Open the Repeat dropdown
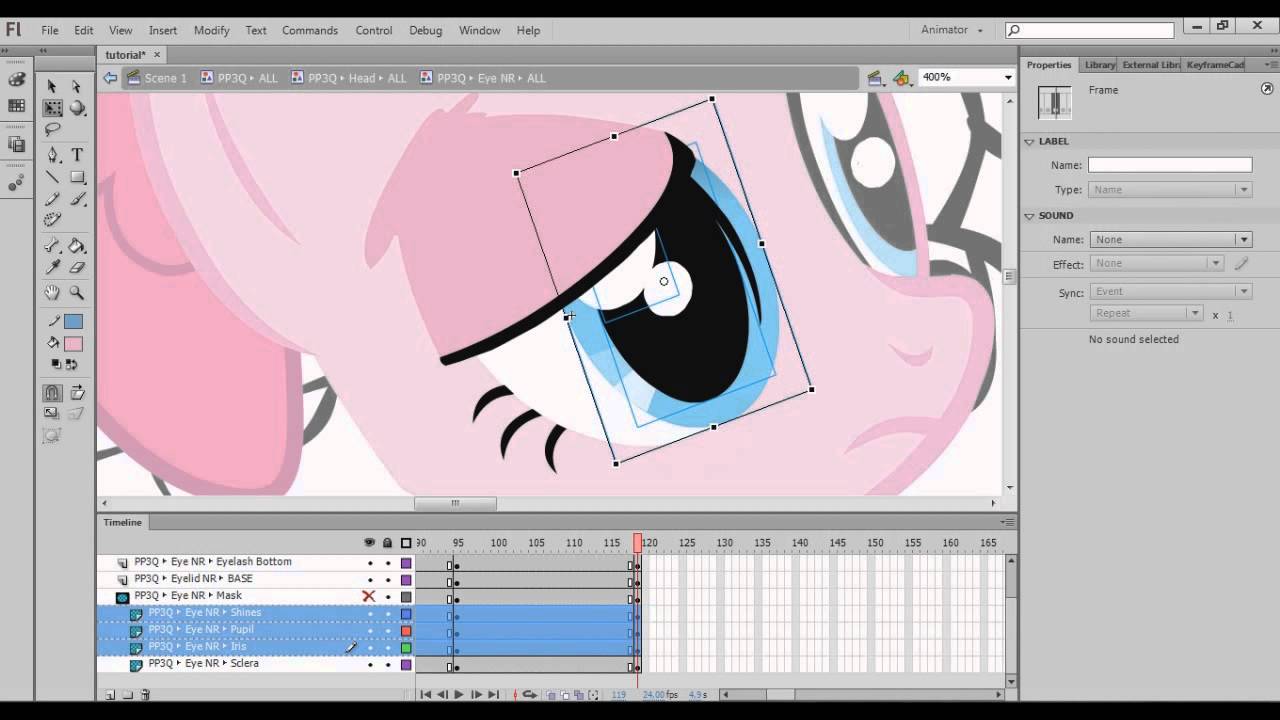 point(1146,314)
